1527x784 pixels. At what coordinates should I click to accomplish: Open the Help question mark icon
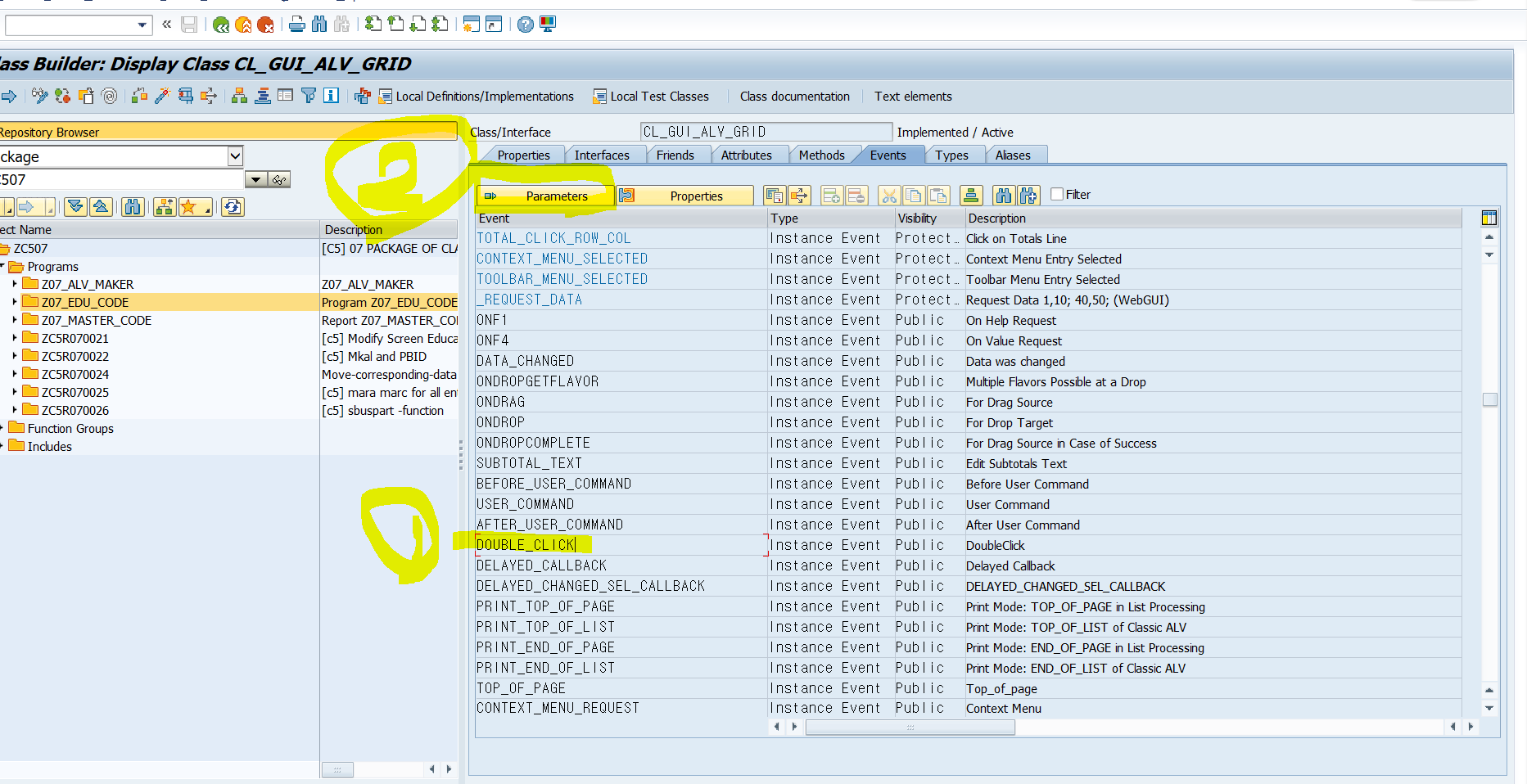click(526, 25)
